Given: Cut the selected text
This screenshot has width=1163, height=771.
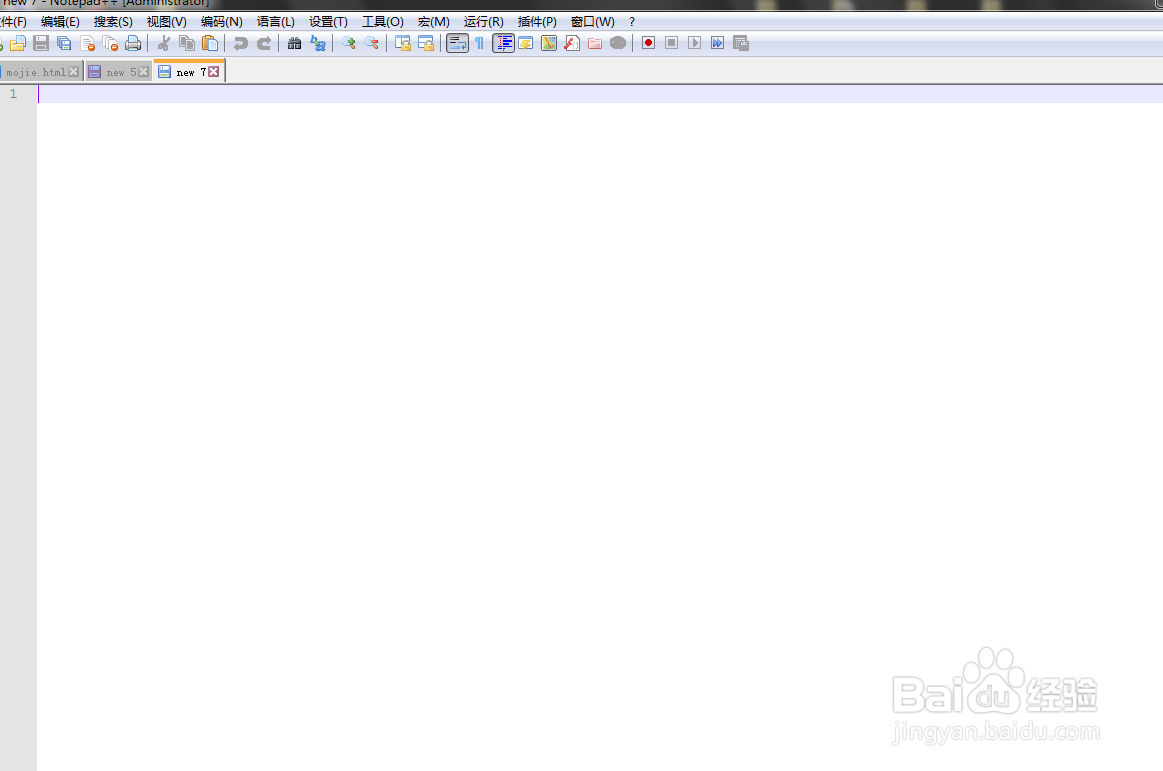Looking at the screenshot, I should (x=163, y=43).
